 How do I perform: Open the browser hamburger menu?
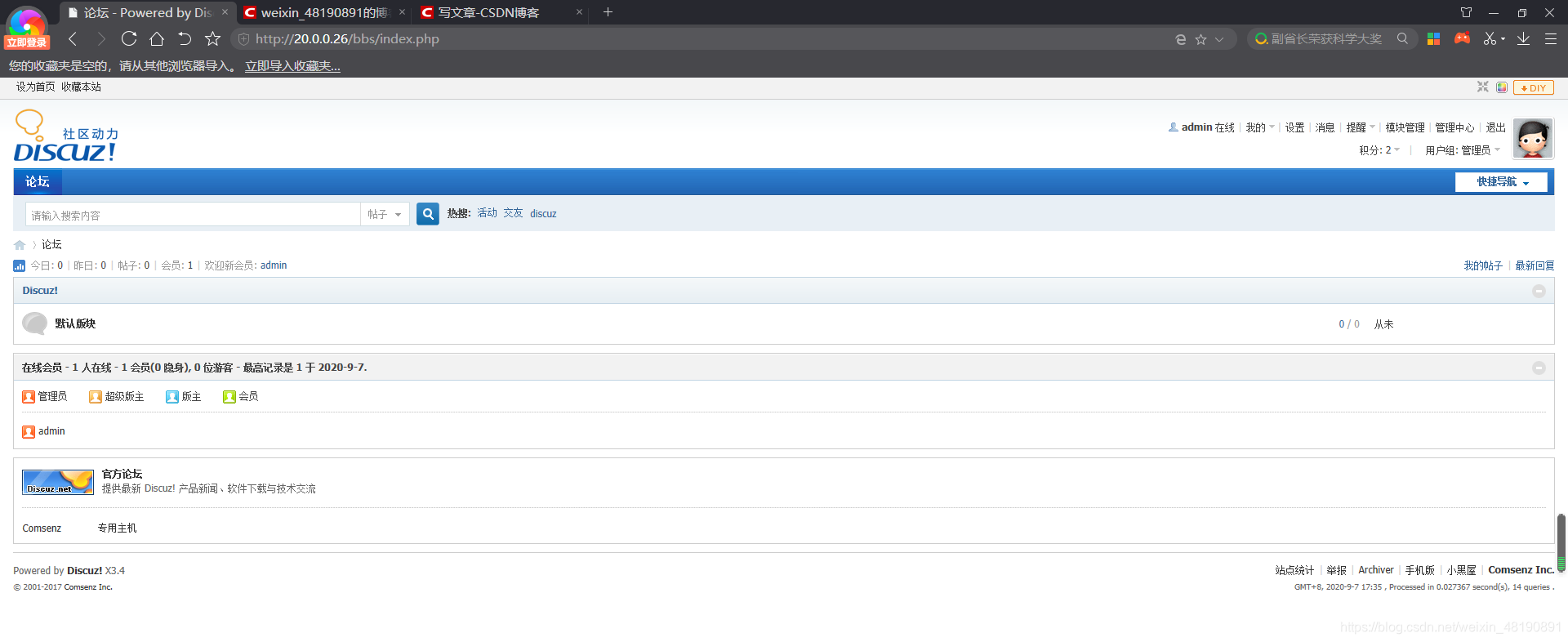tap(1550, 38)
